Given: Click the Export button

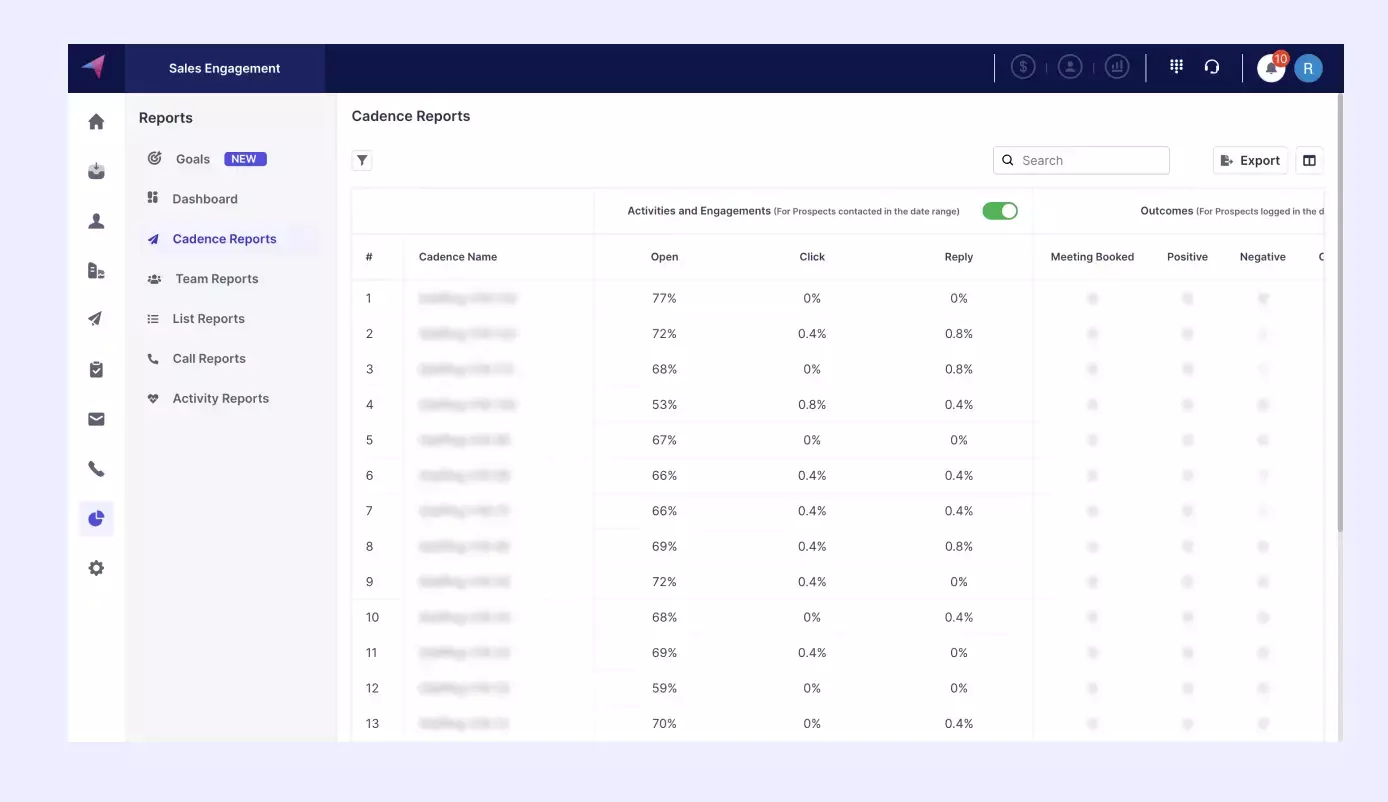Looking at the screenshot, I should (x=1250, y=160).
